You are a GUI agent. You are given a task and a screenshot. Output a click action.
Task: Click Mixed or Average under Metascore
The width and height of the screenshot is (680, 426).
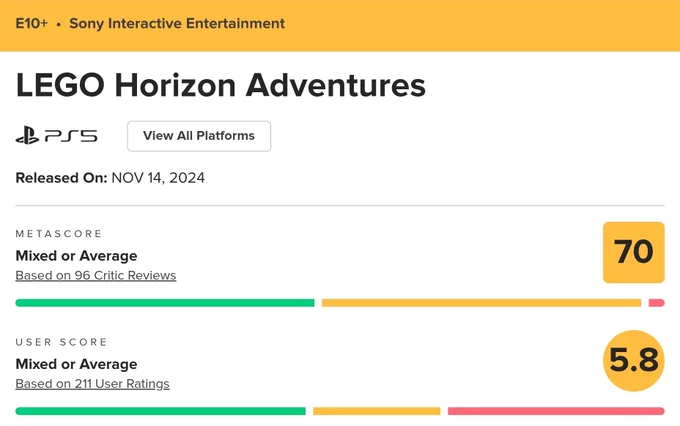(76, 256)
